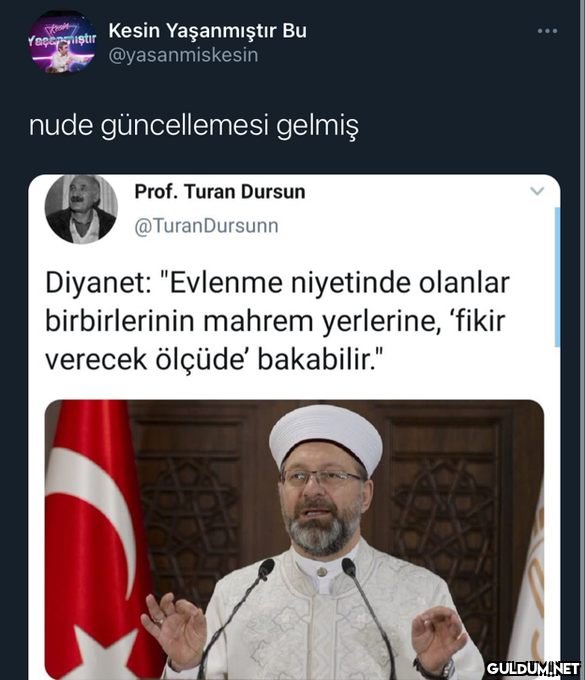Click the blue scrollbar beside quoted tweet
The image size is (585, 680).
pos(557,277)
